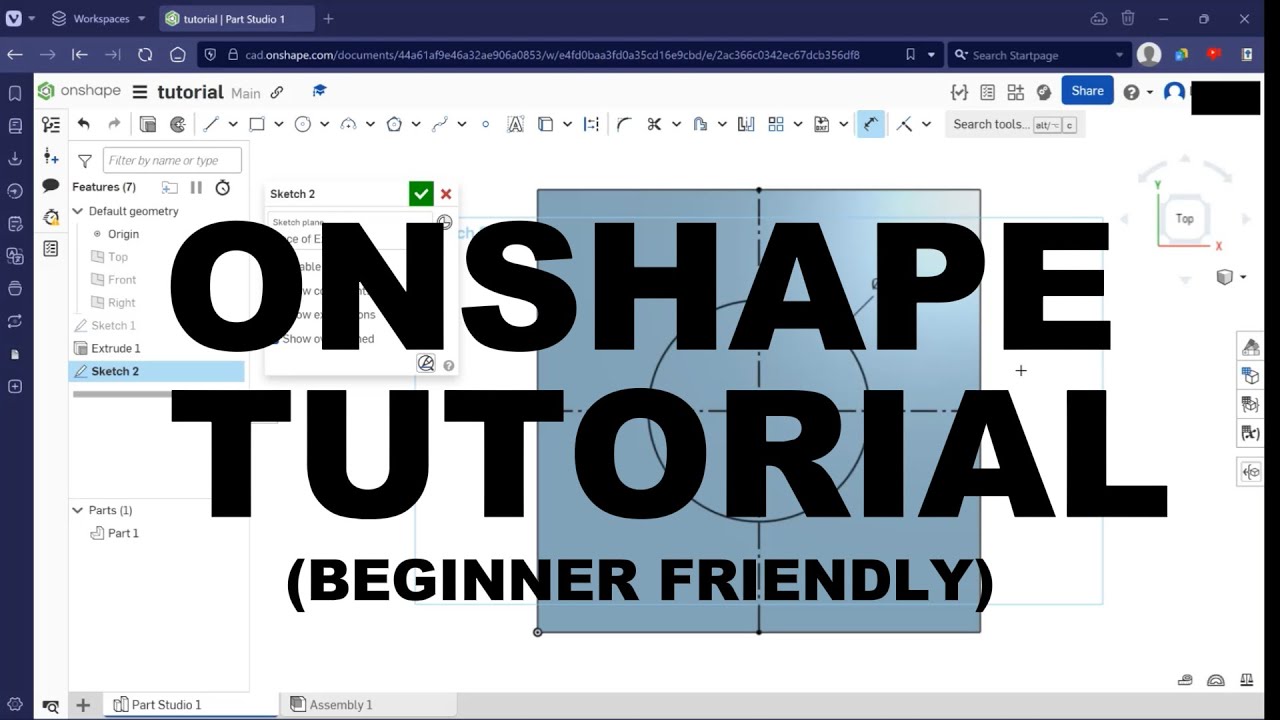Select the Linear pattern tool
Viewport: 1280px width, 720px height.
[776, 124]
